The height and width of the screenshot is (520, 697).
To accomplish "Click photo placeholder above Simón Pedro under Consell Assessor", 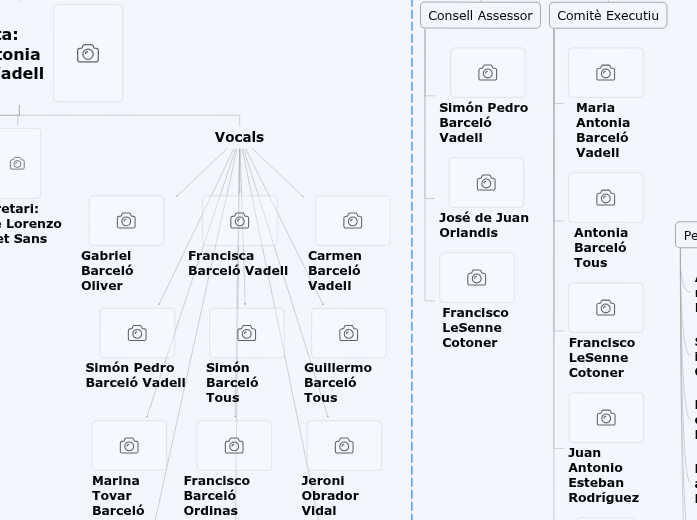I will pyautogui.click(x=487, y=73).
